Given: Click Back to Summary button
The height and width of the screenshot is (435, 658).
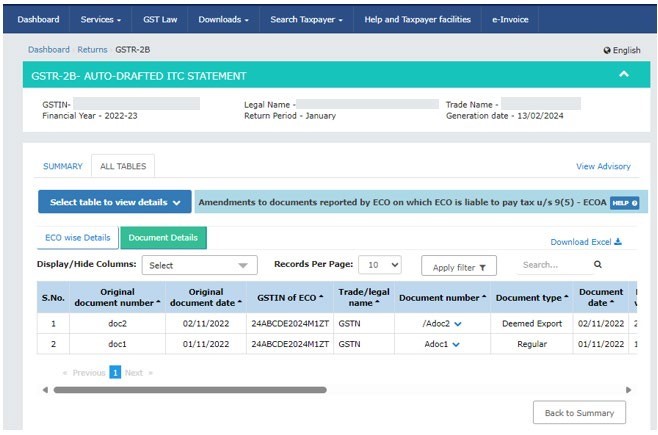Looking at the screenshot, I should pos(579,413).
